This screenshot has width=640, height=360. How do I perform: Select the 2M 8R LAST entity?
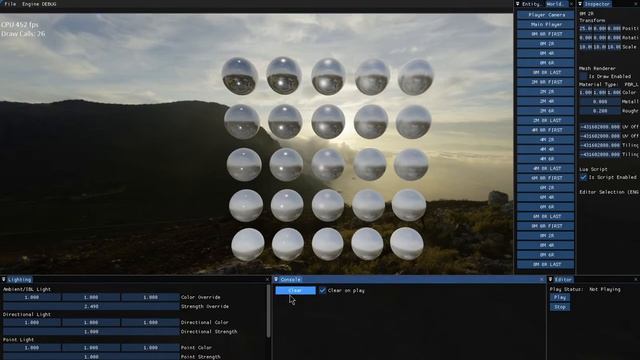click(546, 120)
